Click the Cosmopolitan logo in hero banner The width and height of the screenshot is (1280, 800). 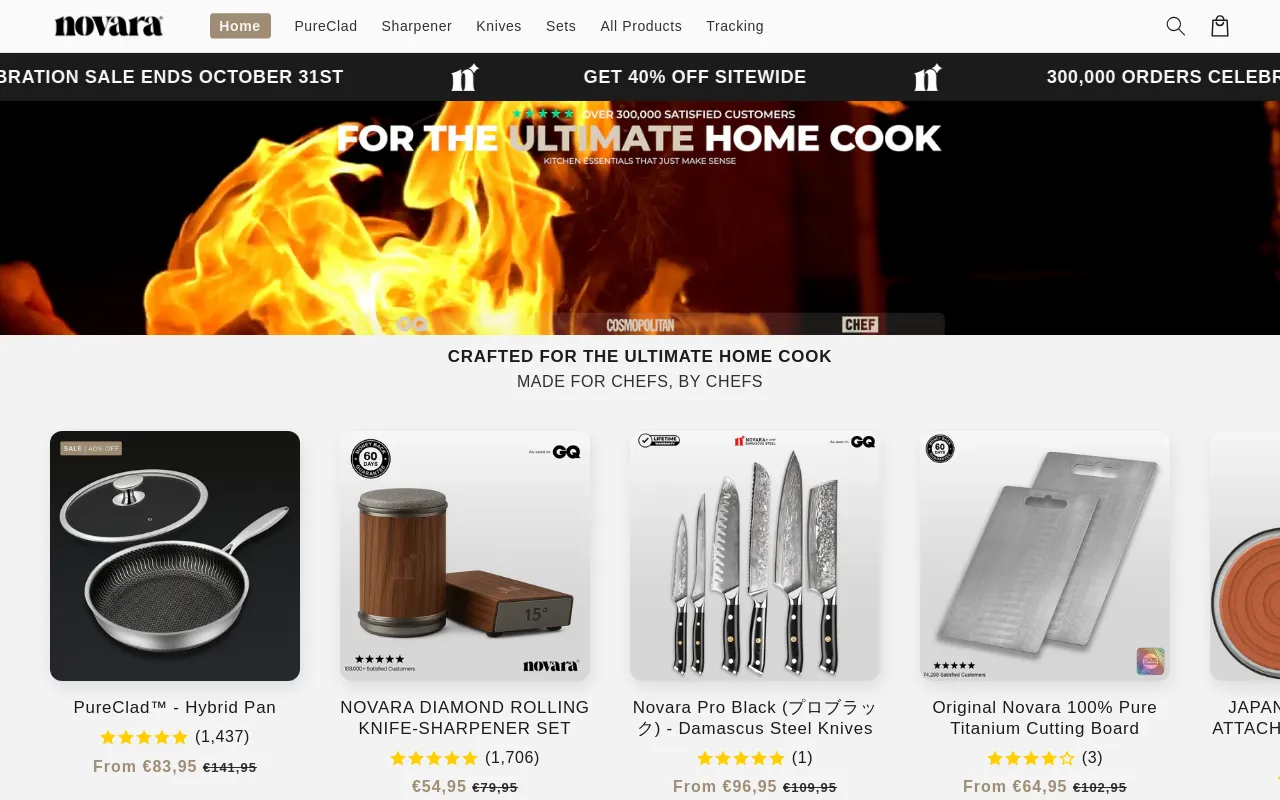coord(640,325)
